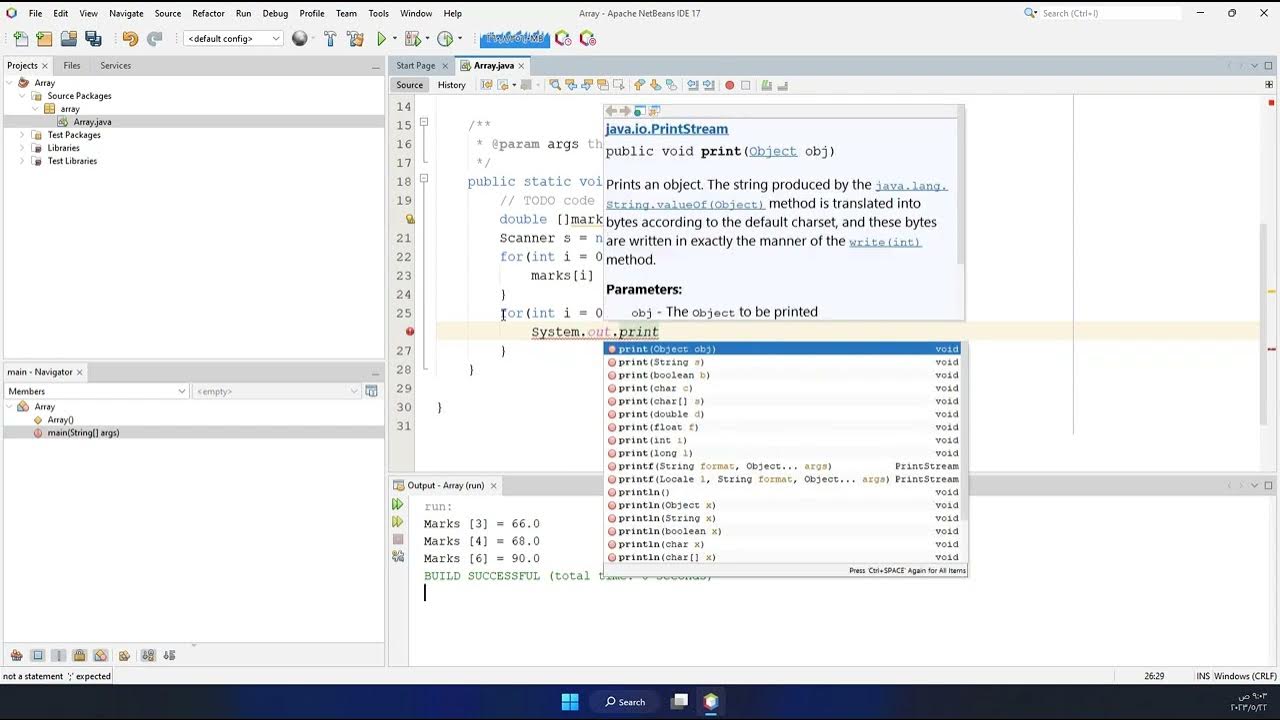
Task: Click the Find Selection magnifier in editor toolbar
Action: [x=555, y=85]
